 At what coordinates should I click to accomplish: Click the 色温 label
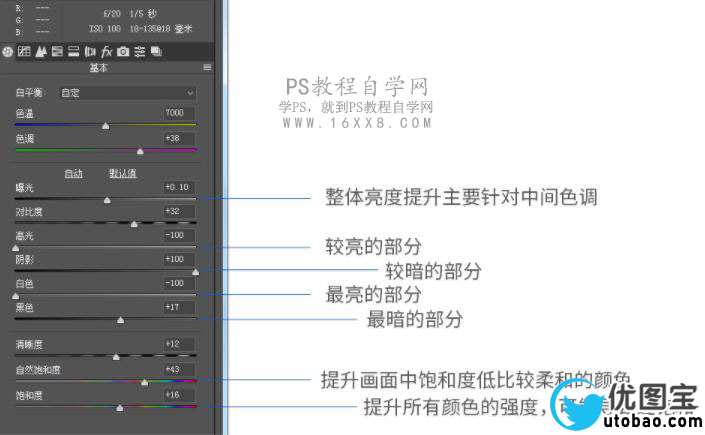tap(25, 113)
